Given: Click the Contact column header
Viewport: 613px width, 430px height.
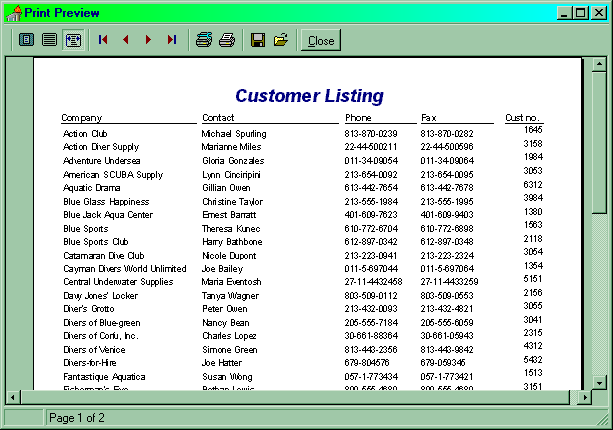Looking at the screenshot, I should [218, 118].
